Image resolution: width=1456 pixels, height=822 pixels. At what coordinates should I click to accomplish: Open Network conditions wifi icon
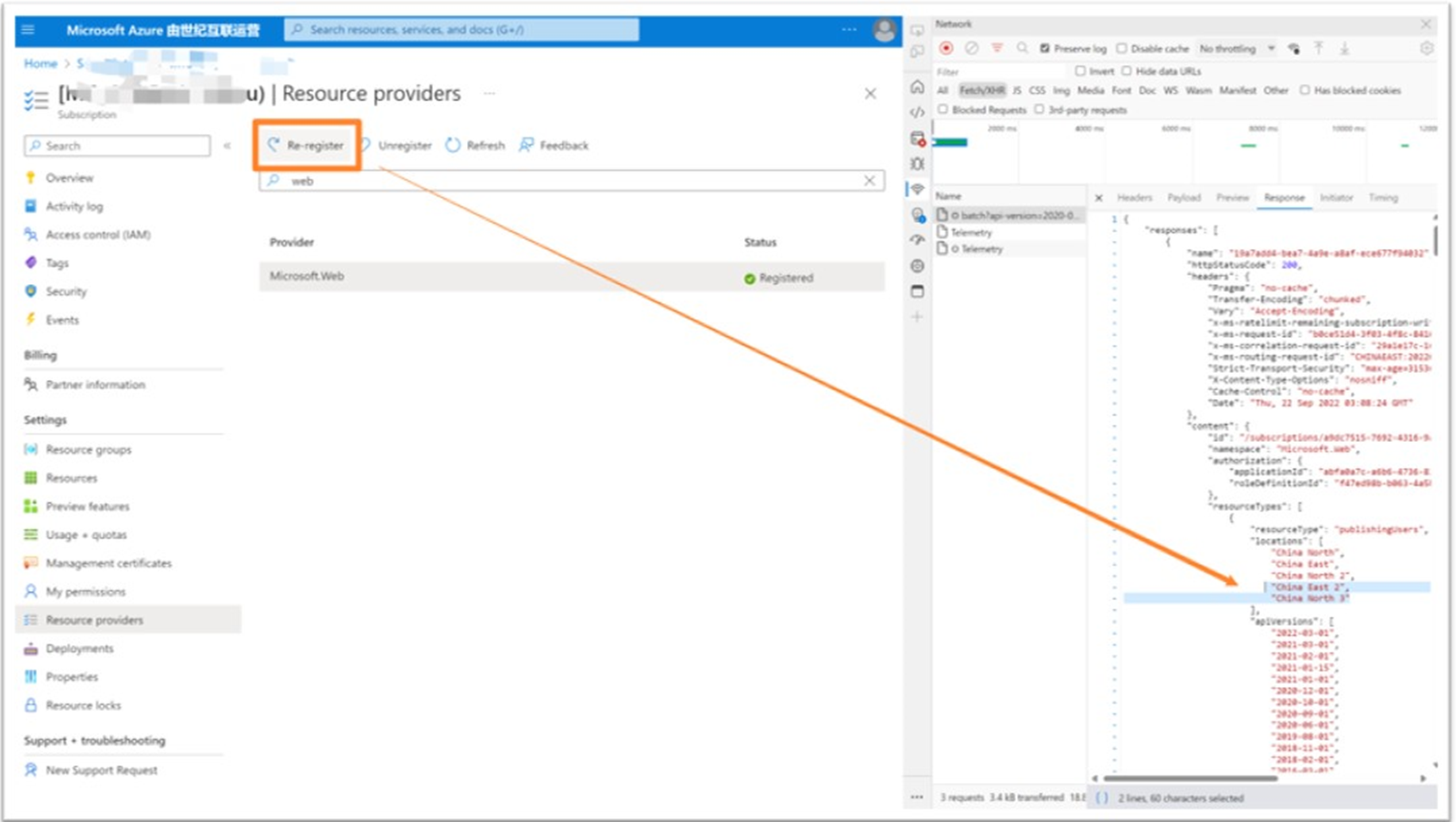point(1294,49)
